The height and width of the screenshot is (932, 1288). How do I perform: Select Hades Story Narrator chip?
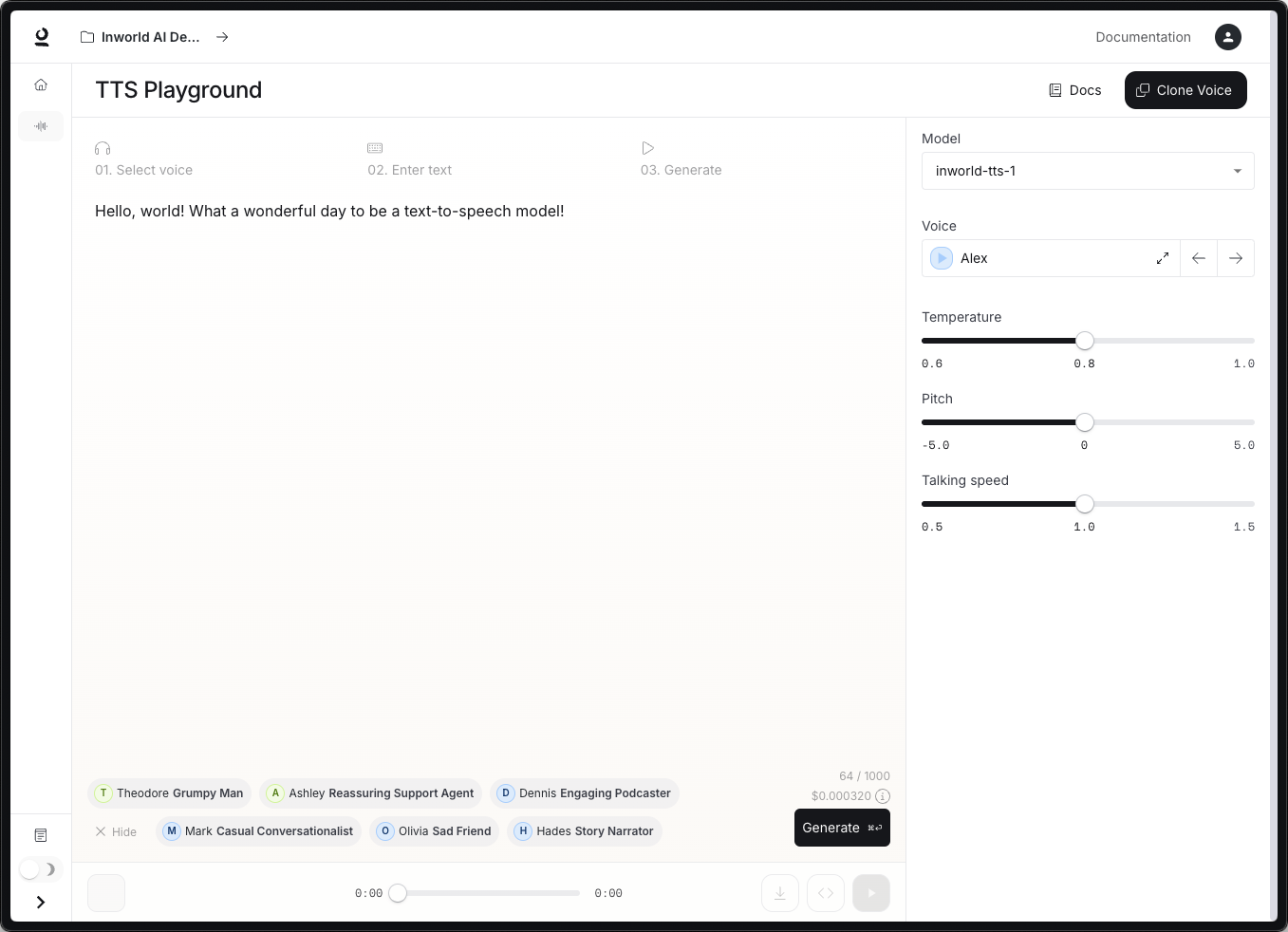tap(585, 831)
